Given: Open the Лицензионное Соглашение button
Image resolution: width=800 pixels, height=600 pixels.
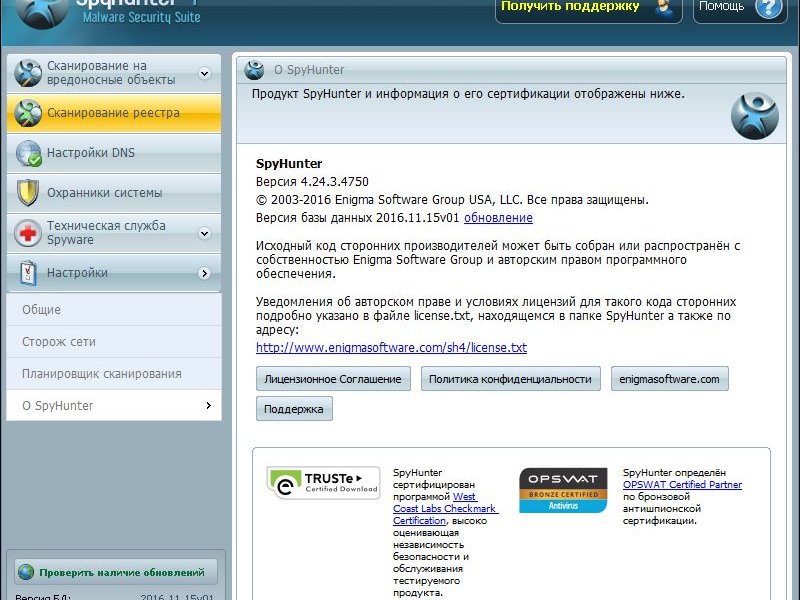Looking at the screenshot, I should coord(333,379).
